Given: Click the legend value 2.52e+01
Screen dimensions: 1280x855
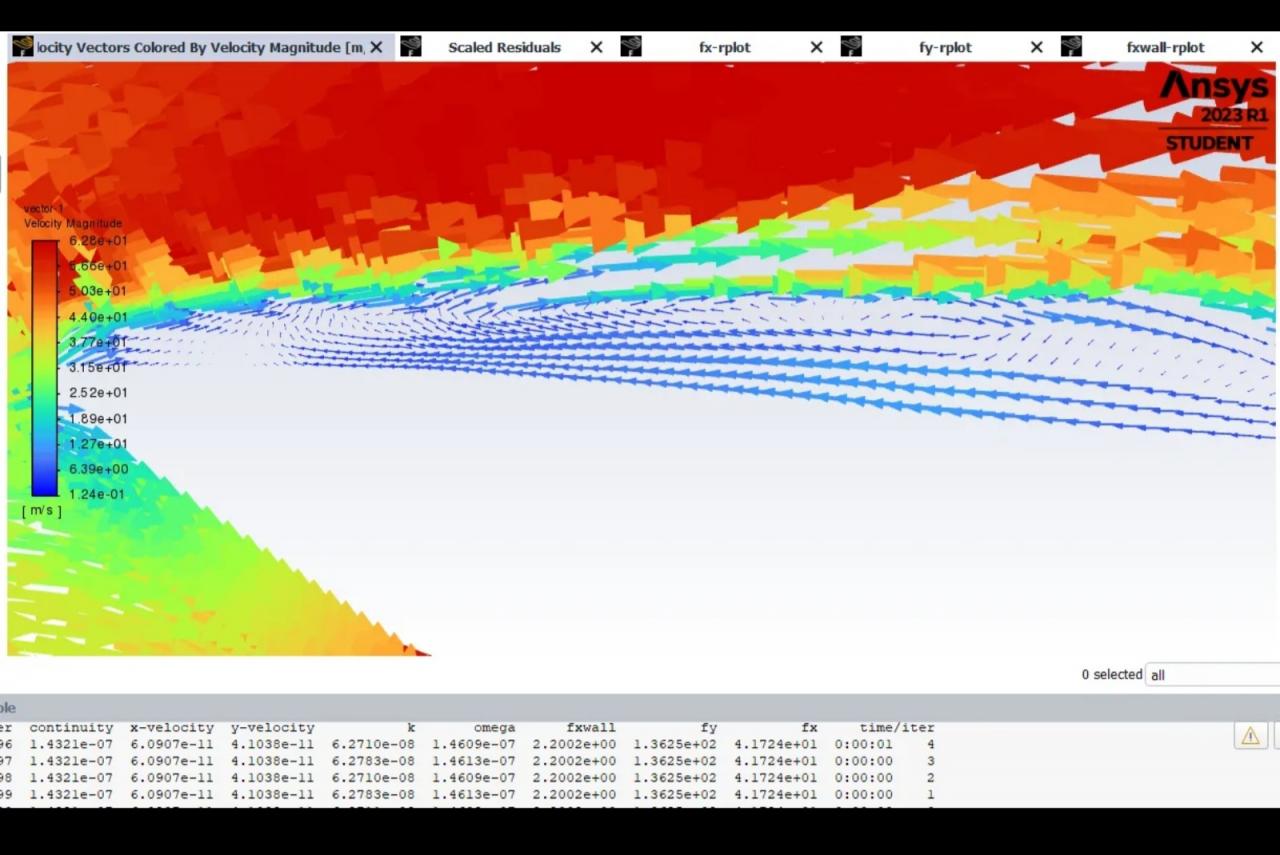Looking at the screenshot, I should pos(98,393).
